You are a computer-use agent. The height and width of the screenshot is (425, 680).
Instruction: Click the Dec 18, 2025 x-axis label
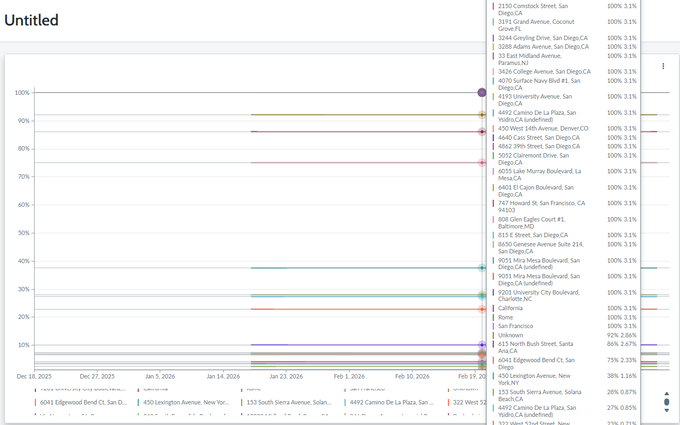[34, 376]
